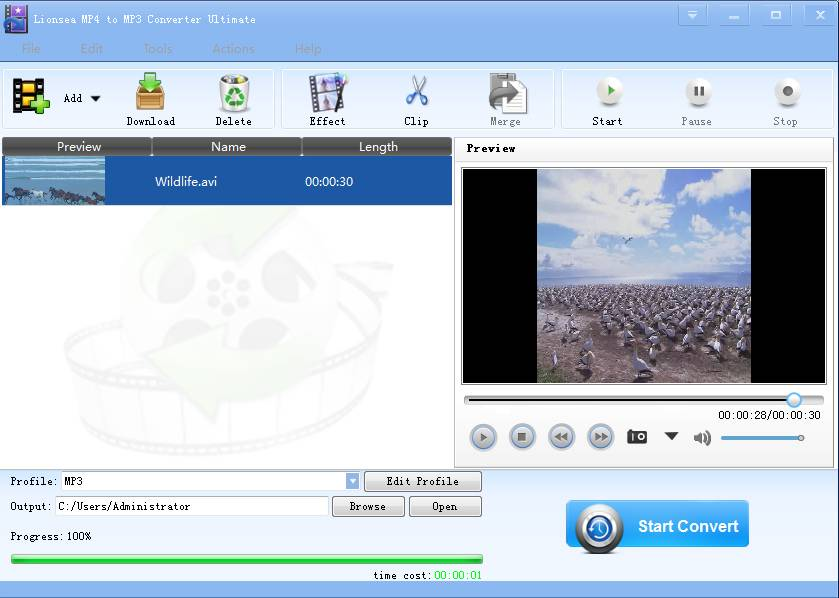The height and width of the screenshot is (598, 839).
Task: Click the preview seek bar handle
Action: click(794, 400)
